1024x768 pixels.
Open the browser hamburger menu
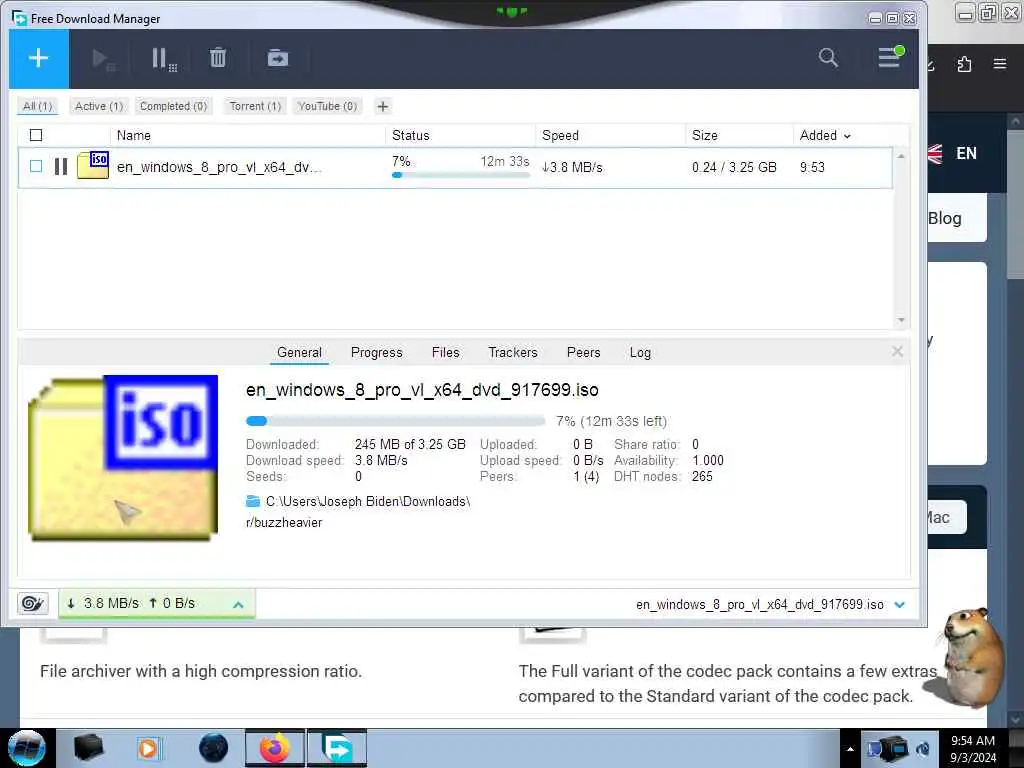(x=1000, y=64)
